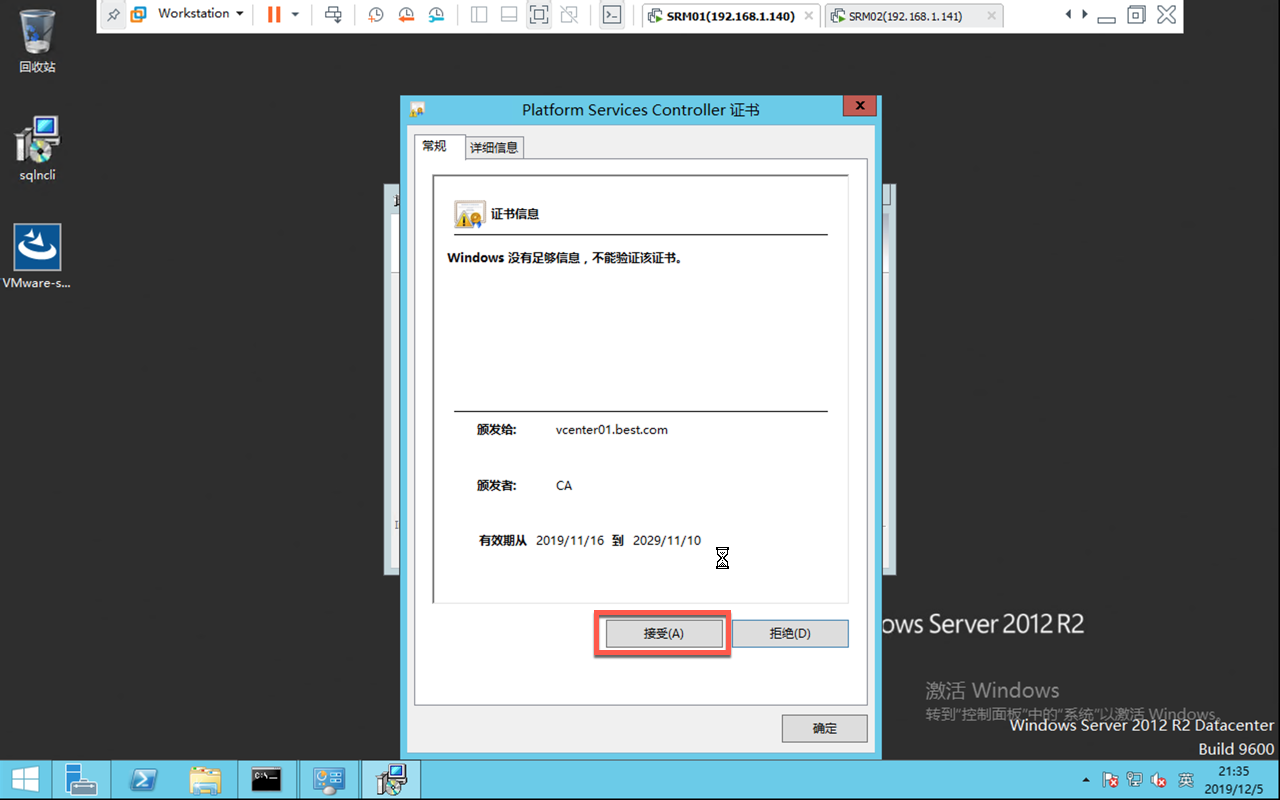Image resolution: width=1280 pixels, height=800 pixels.
Task: Click the certificate warning message text
Action: [565, 258]
